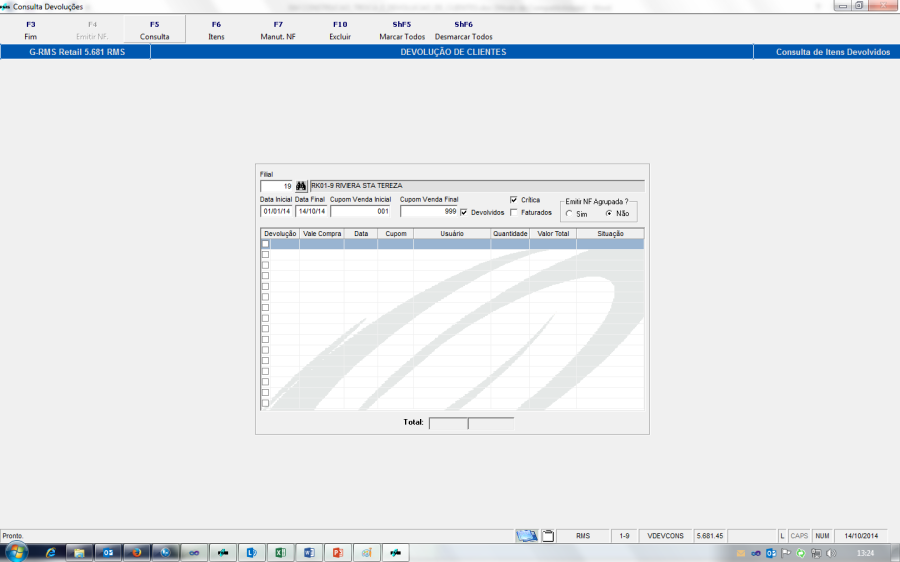Open the Windows Start menu orb
Viewport: 900px width, 562px height.
point(15,553)
